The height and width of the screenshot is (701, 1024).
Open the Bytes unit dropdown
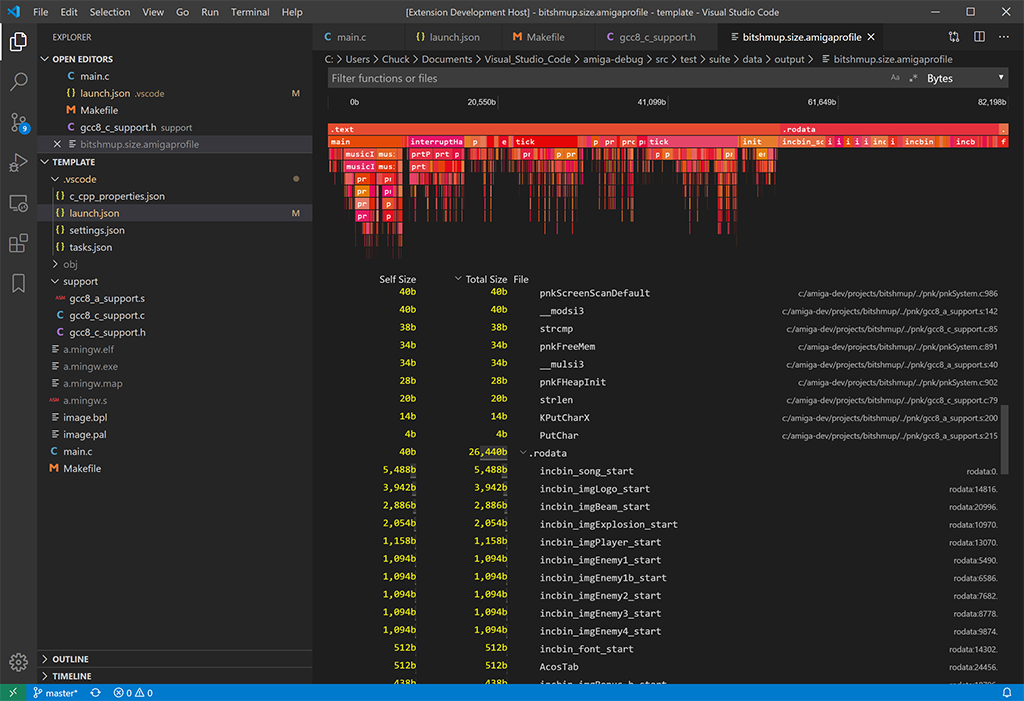(x=965, y=78)
